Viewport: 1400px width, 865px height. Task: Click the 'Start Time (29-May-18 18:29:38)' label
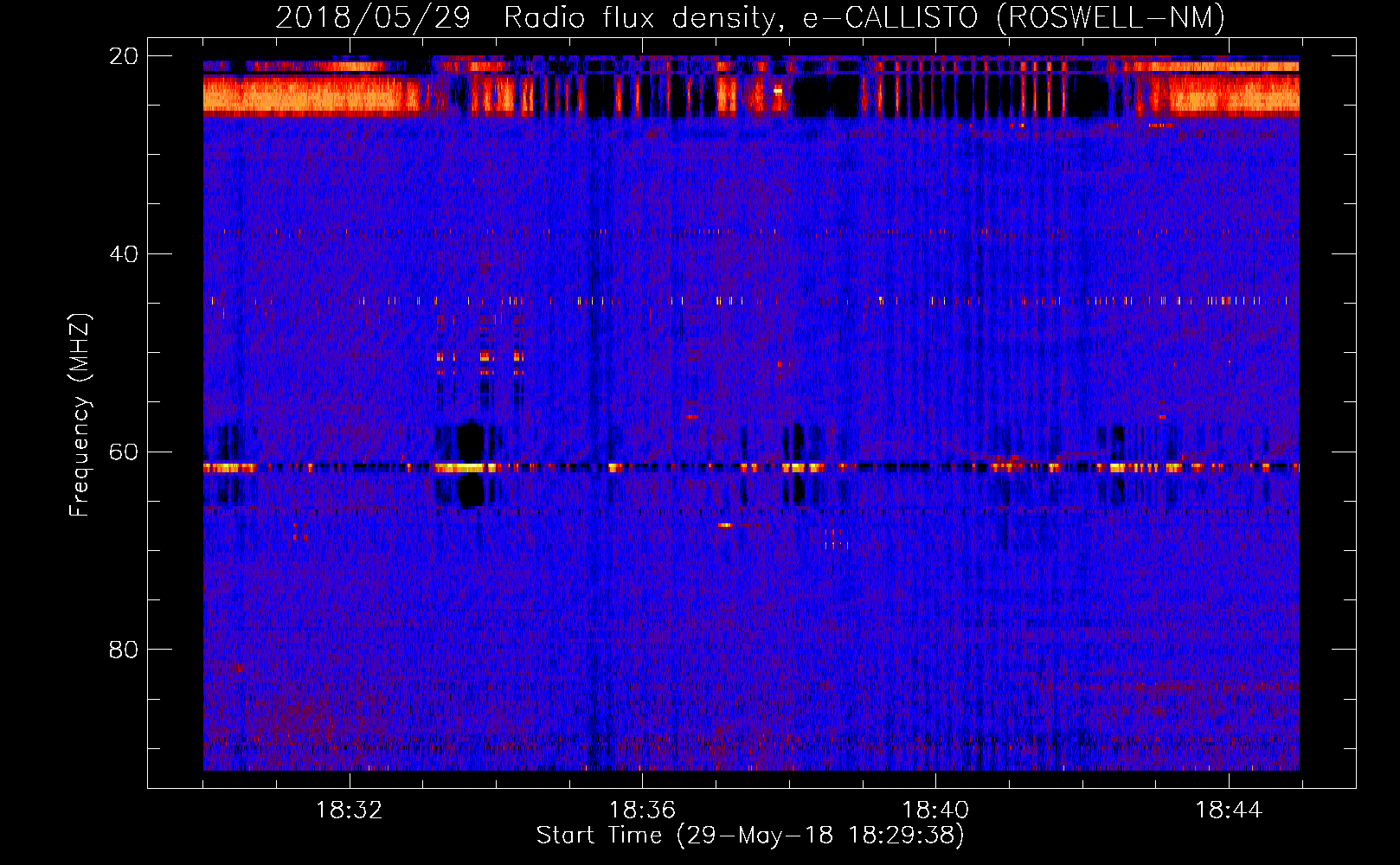750,836
